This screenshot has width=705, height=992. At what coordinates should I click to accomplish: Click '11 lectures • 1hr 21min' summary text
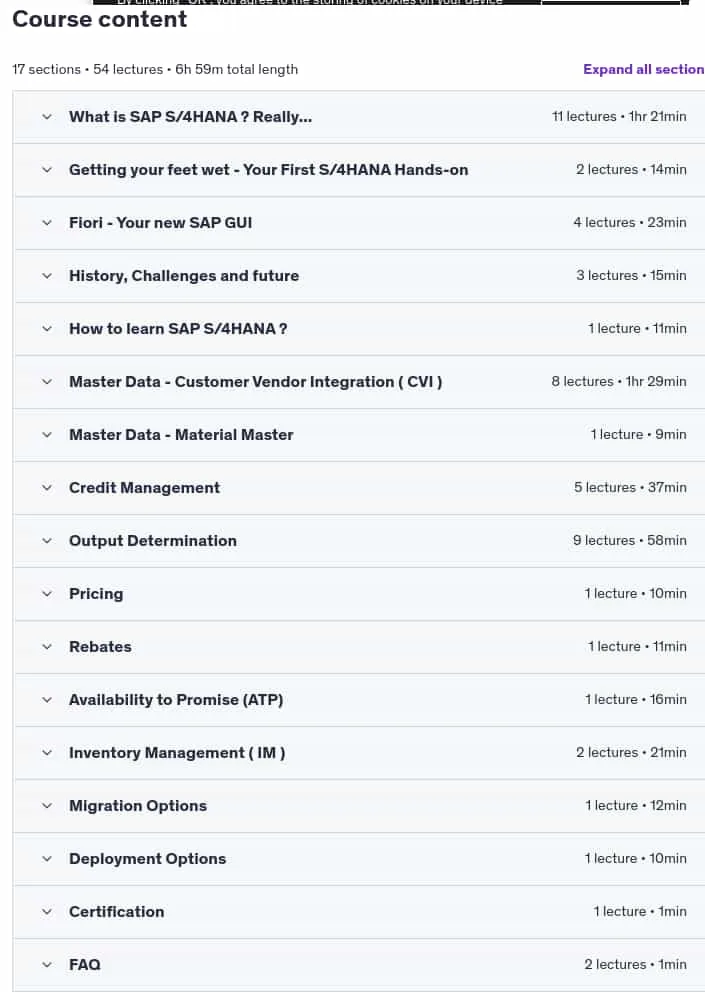619,116
